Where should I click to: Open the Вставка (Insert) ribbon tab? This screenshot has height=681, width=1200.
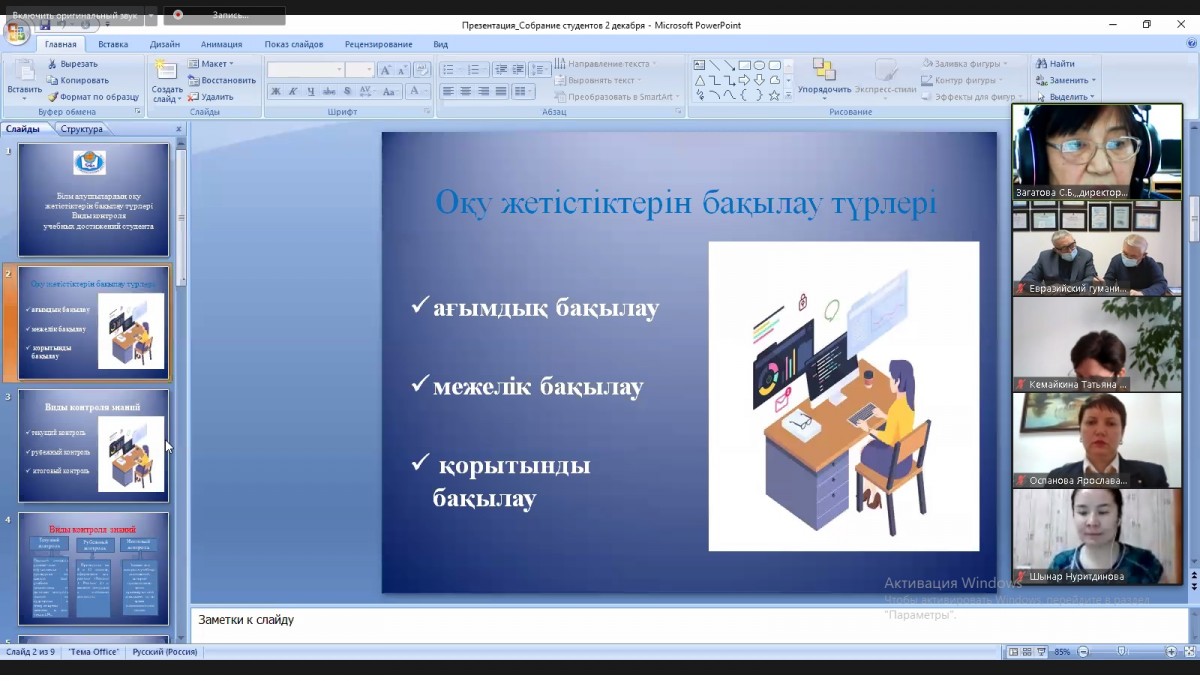pos(113,44)
